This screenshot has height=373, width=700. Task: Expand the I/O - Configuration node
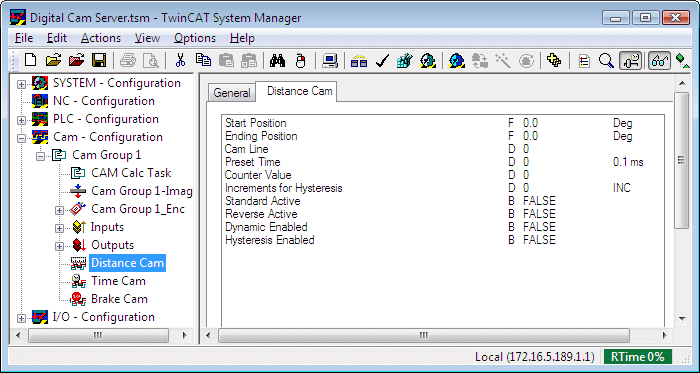click(x=21, y=318)
